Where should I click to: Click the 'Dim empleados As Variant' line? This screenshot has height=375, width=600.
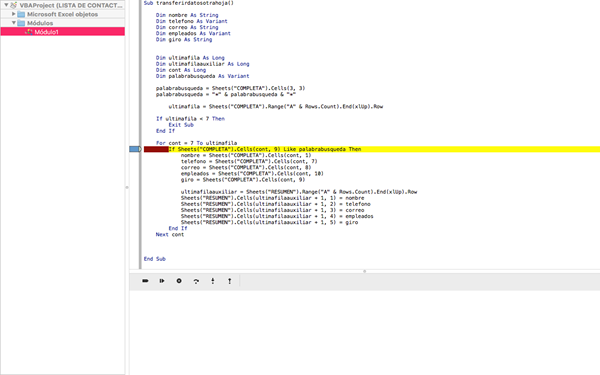click(193, 33)
